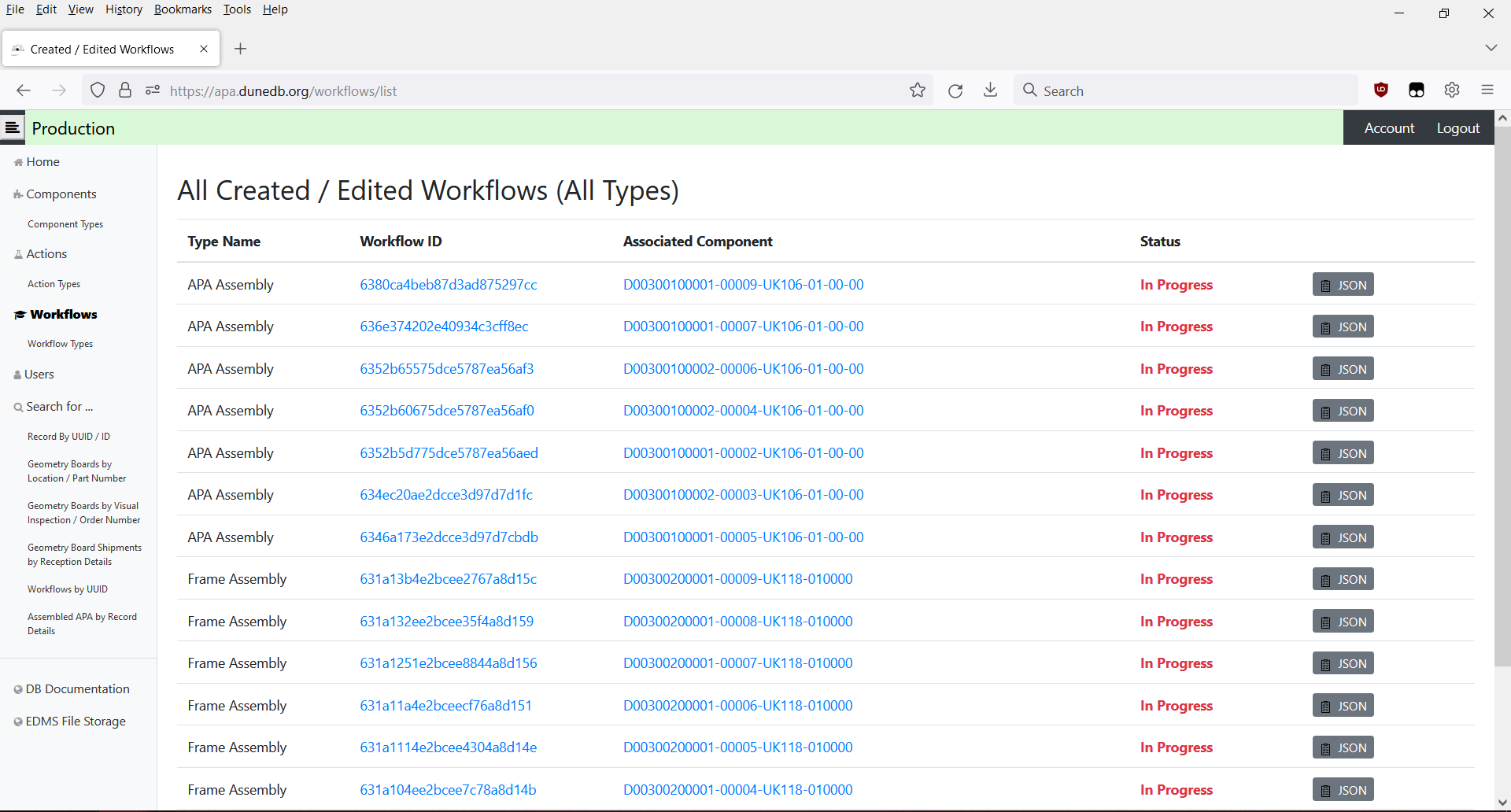Viewport: 1511px width, 812px height.
Task: Click the page vertical scrollbar thumb
Action: pyautogui.click(x=1502, y=396)
